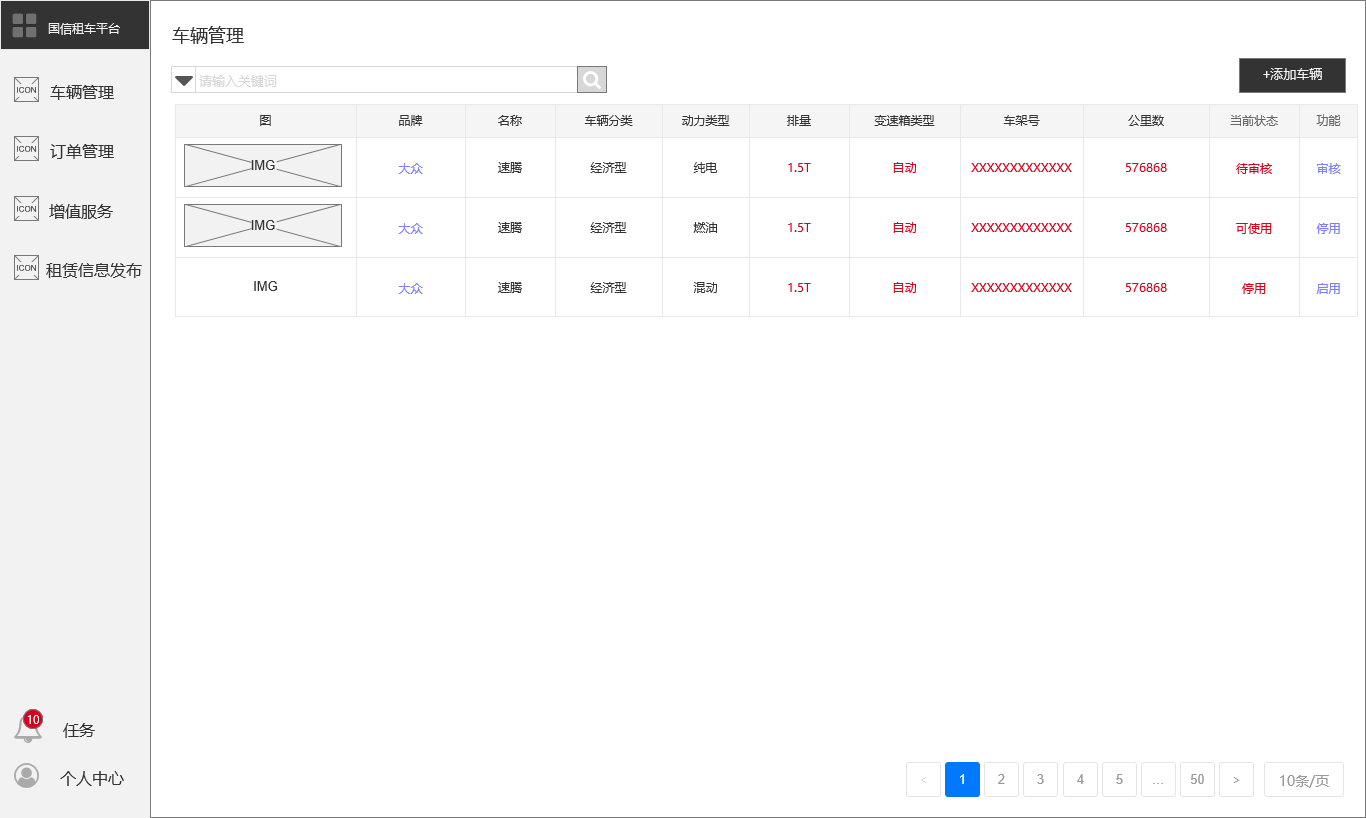Go to next page with > button

(x=1236, y=780)
